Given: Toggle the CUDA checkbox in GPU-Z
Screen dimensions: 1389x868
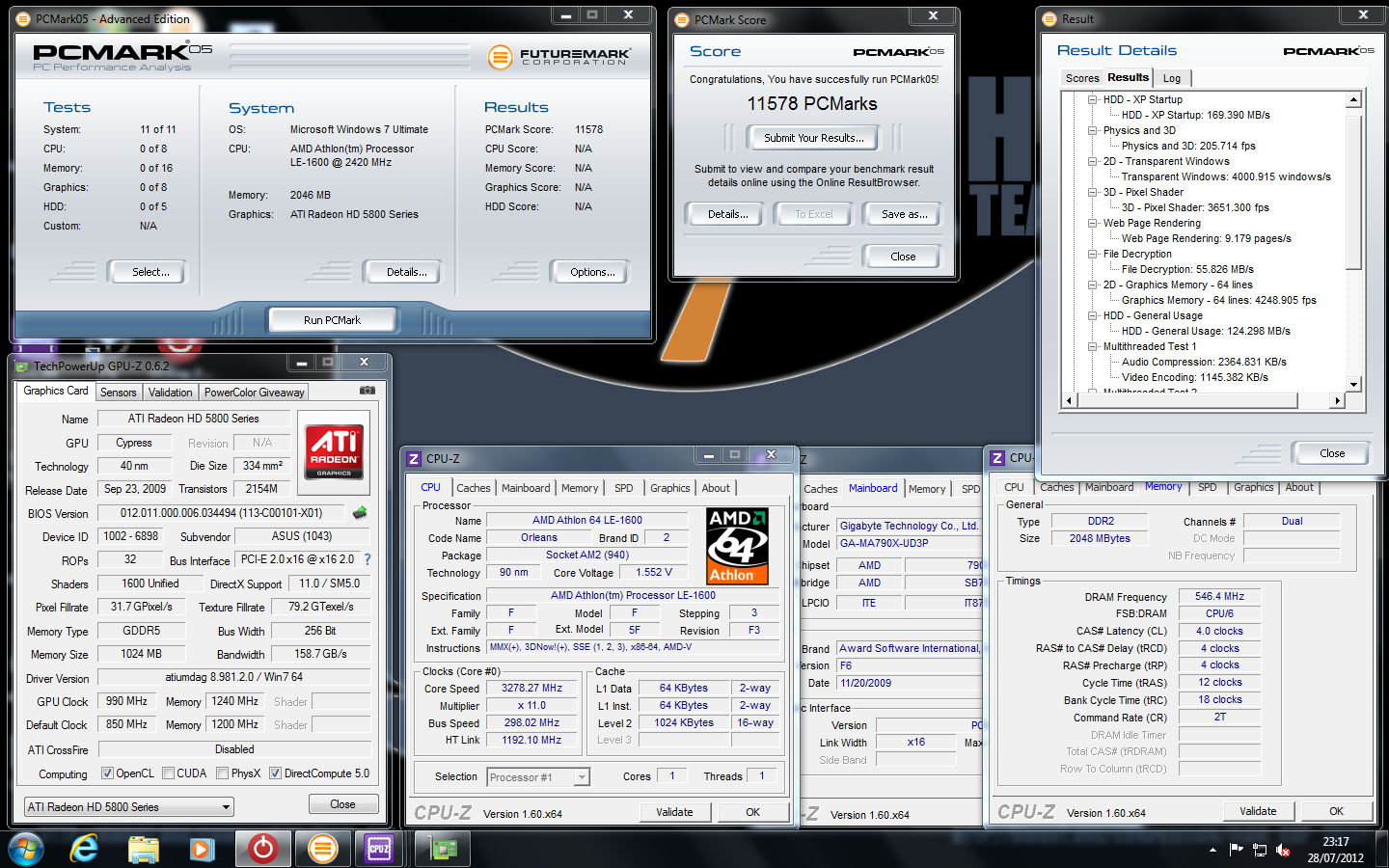Looking at the screenshot, I should (169, 773).
